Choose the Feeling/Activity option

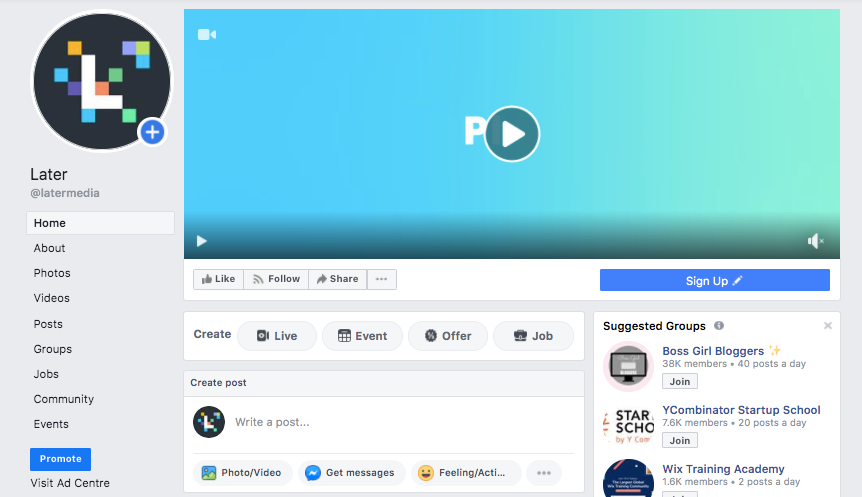(466, 473)
